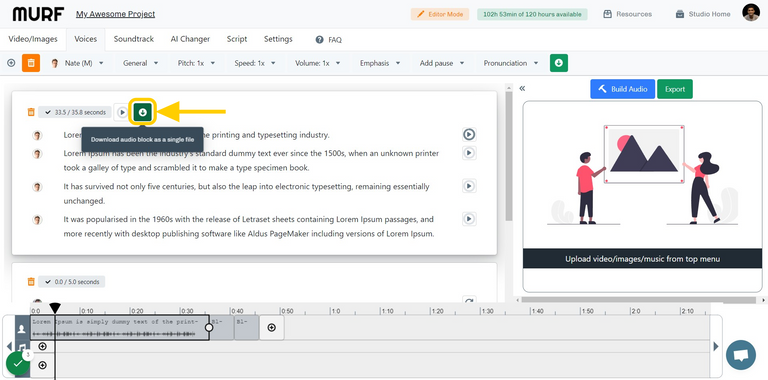Select the first 'Bl-' clip in timeline
768x380 pixels.
(x=222, y=328)
